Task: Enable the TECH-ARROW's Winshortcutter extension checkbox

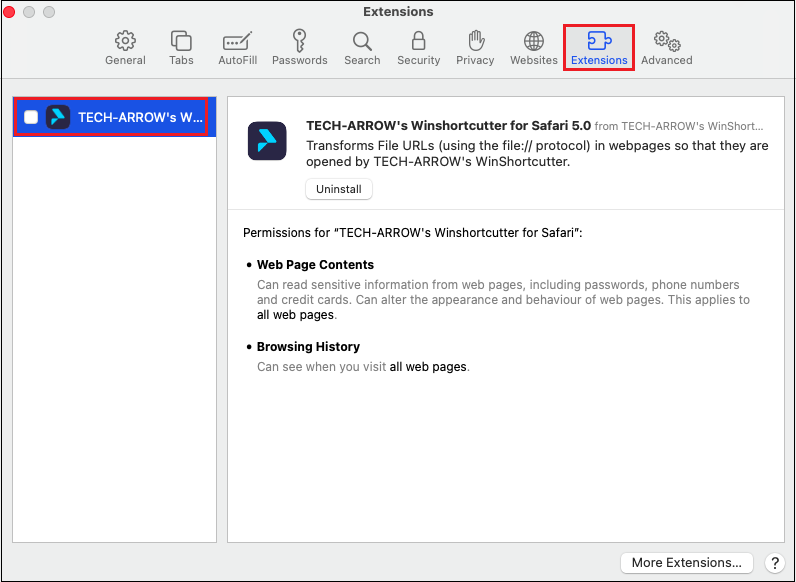Action: (31, 117)
